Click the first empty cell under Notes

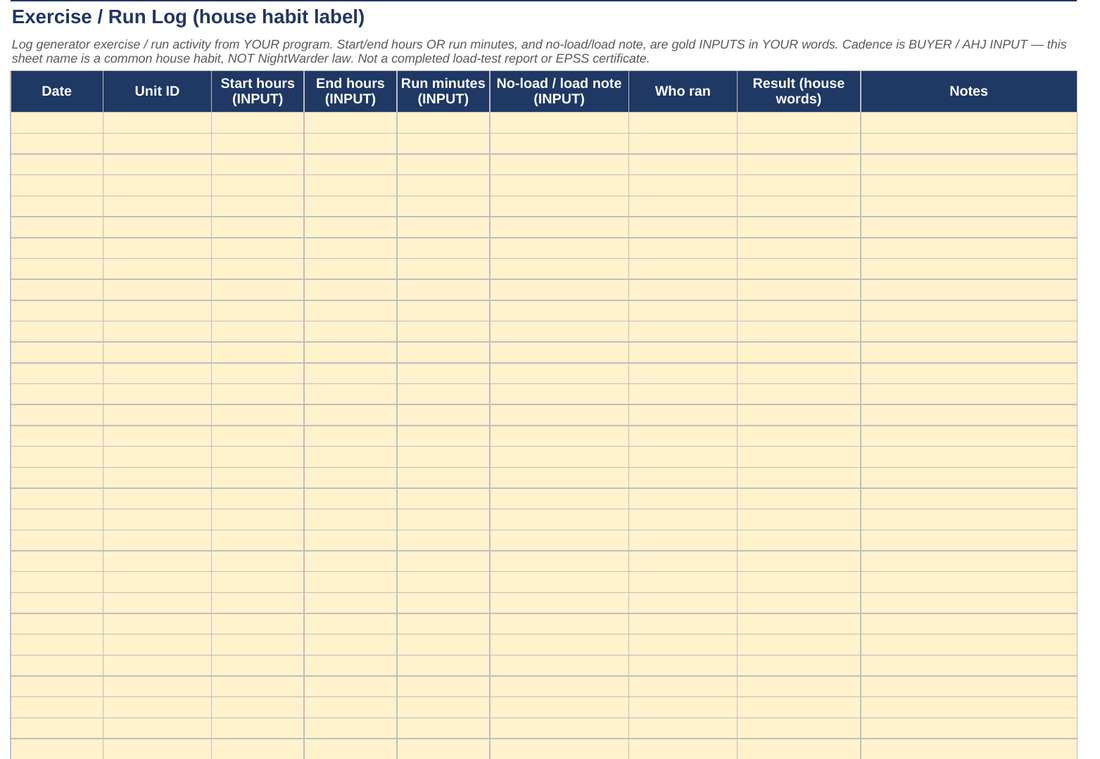click(969, 123)
